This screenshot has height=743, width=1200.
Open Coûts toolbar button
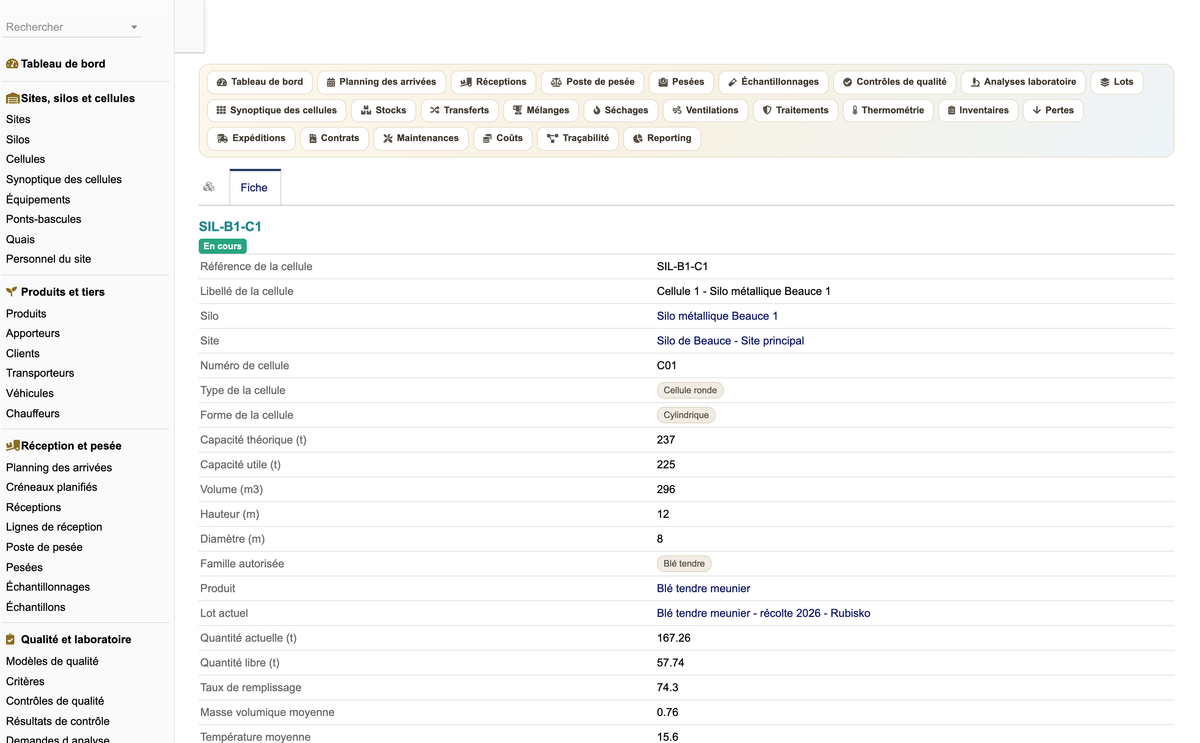pos(503,138)
